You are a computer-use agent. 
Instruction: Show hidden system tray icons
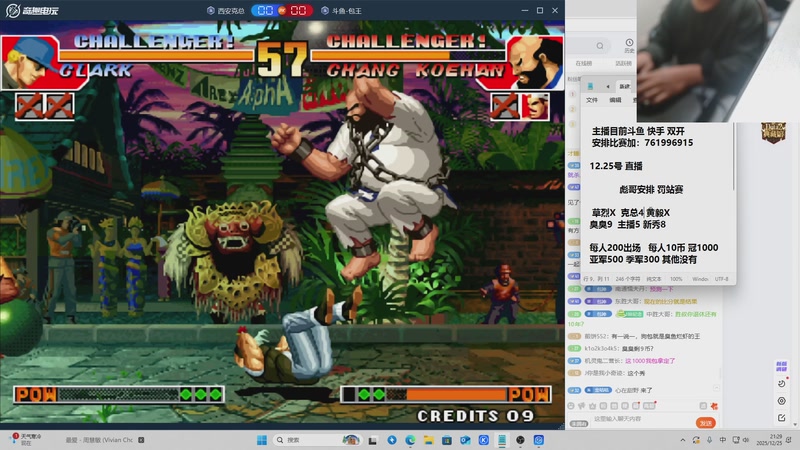click(683, 440)
